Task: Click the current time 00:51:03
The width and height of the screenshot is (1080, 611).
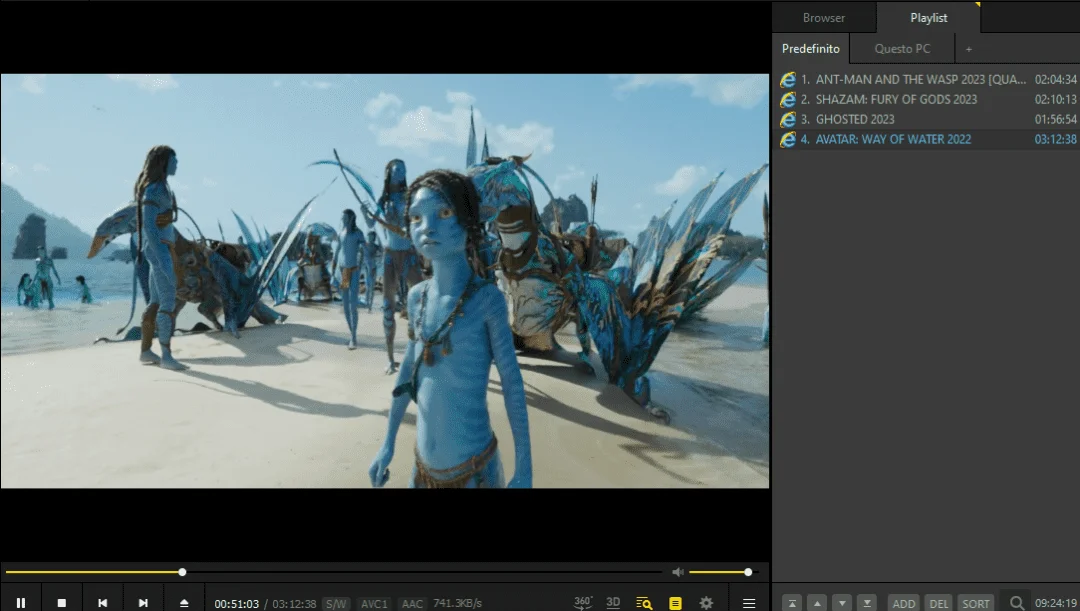Action: click(236, 603)
